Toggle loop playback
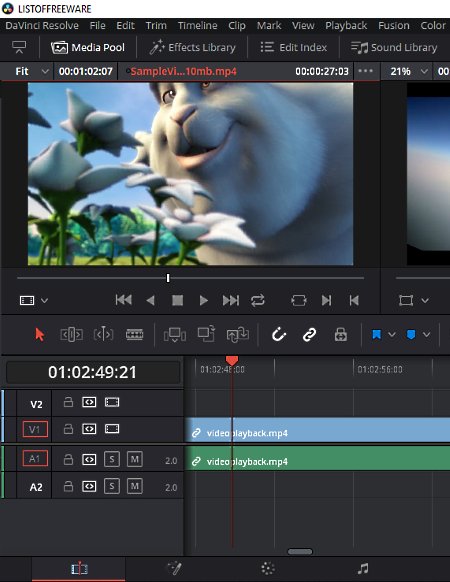Image resolution: width=450 pixels, height=582 pixels. pos(258,300)
